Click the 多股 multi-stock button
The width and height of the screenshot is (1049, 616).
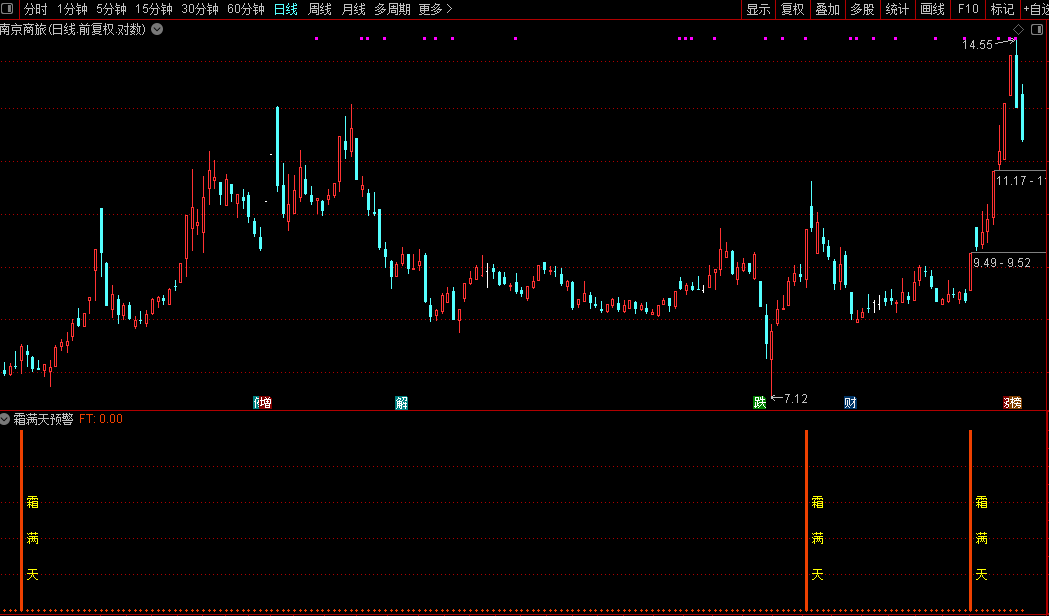[x=862, y=9]
